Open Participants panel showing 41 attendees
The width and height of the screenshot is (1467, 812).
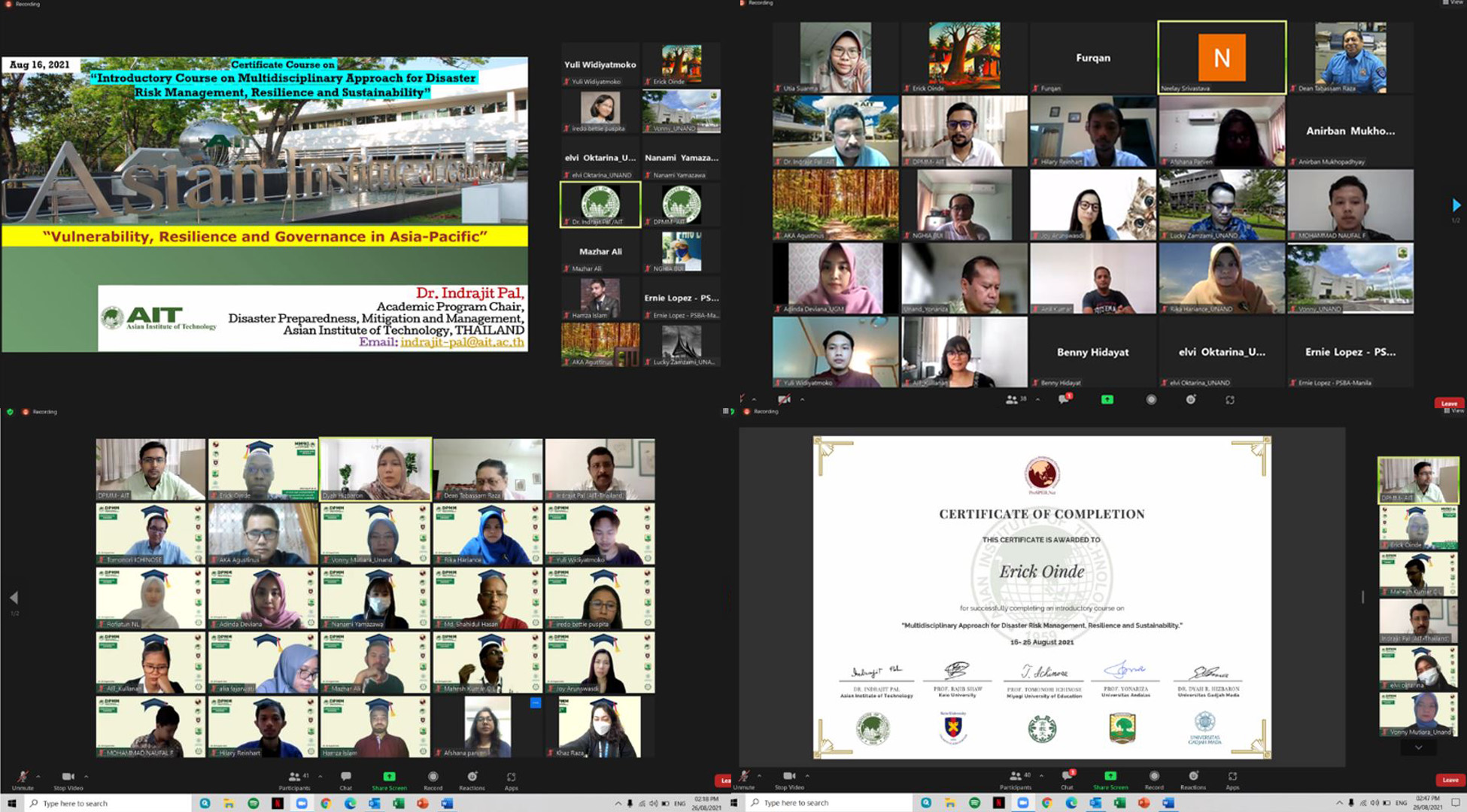294,778
